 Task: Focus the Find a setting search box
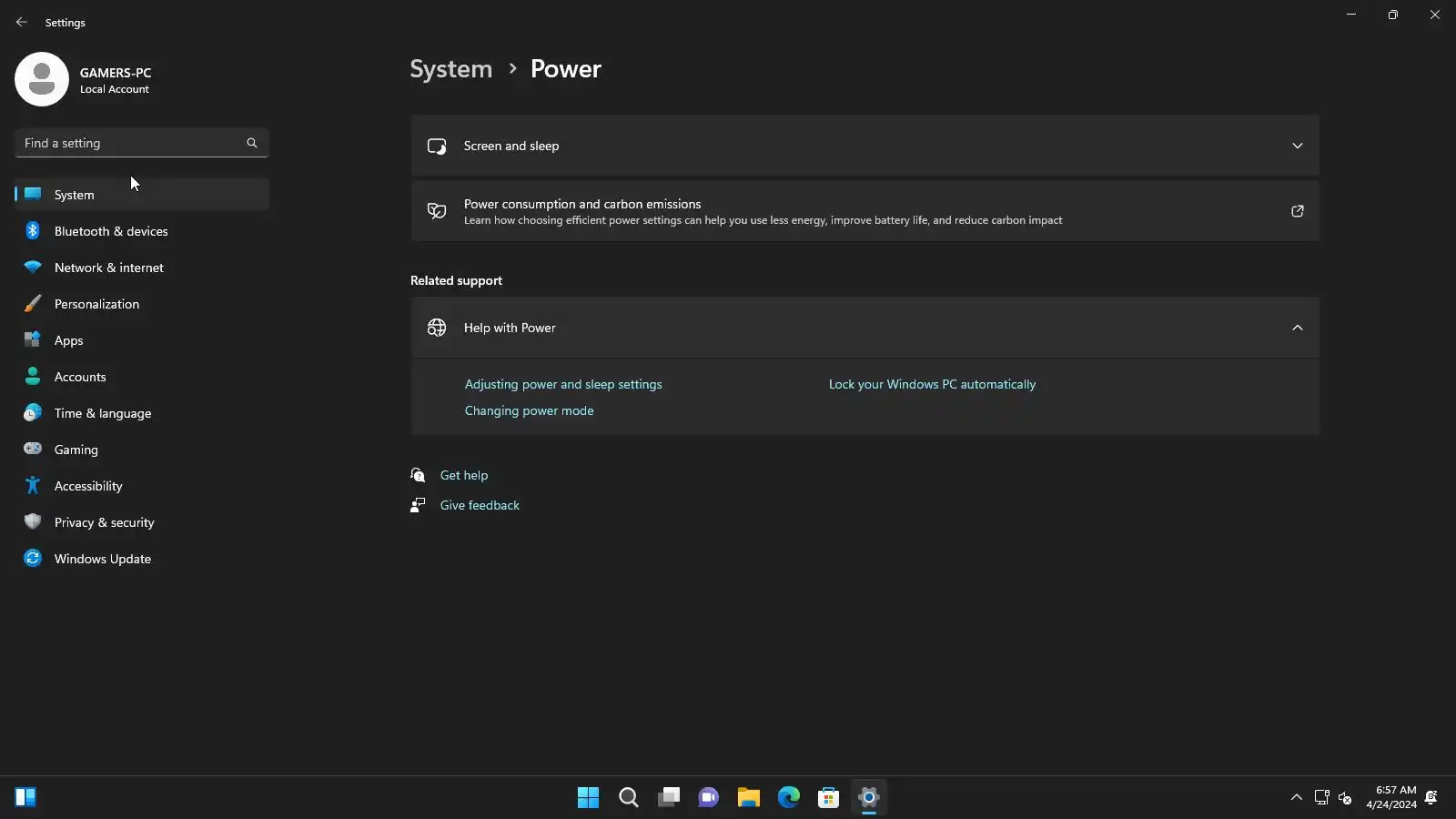[142, 143]
